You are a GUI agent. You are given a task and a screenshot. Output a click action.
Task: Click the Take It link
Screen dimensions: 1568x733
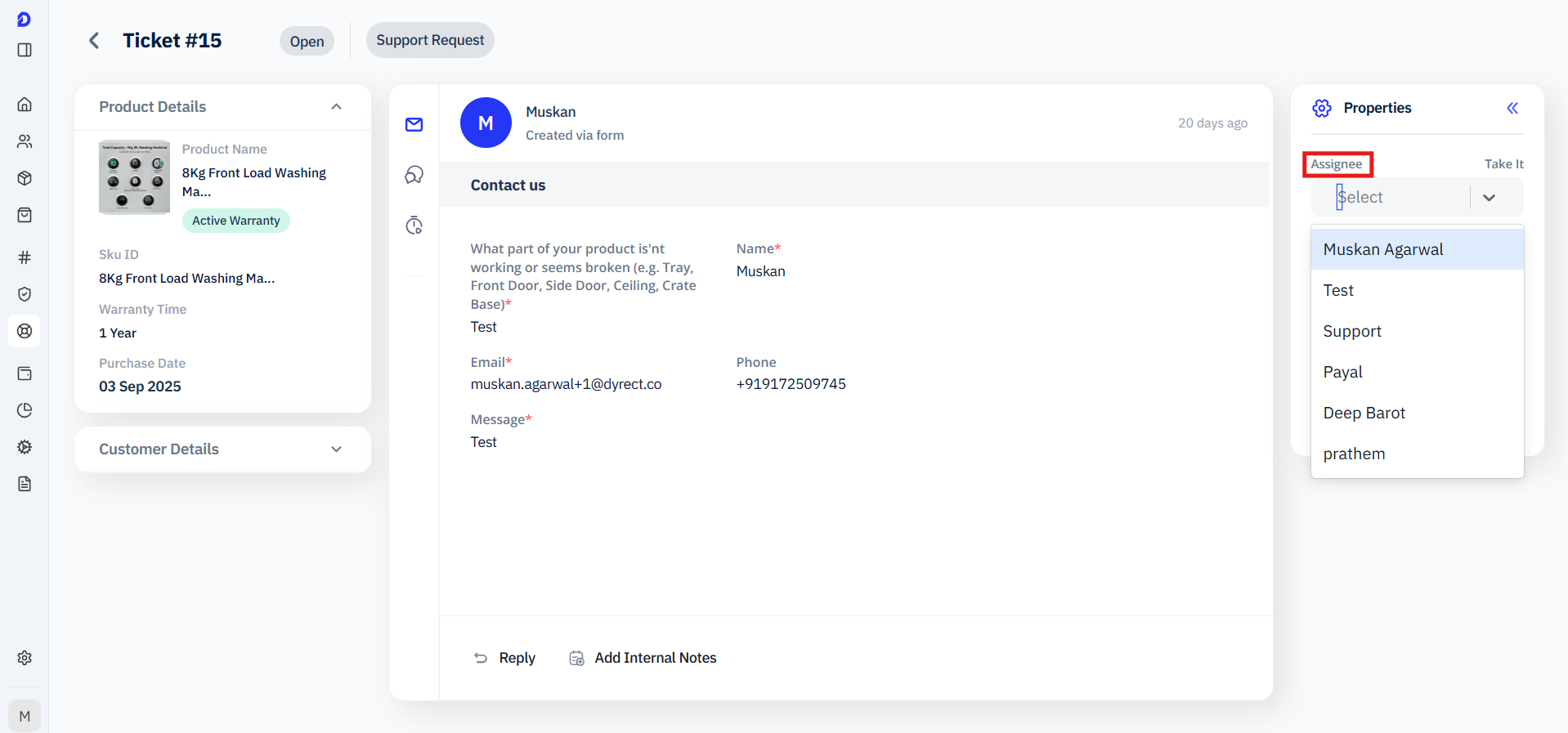tap(1503, 164)
